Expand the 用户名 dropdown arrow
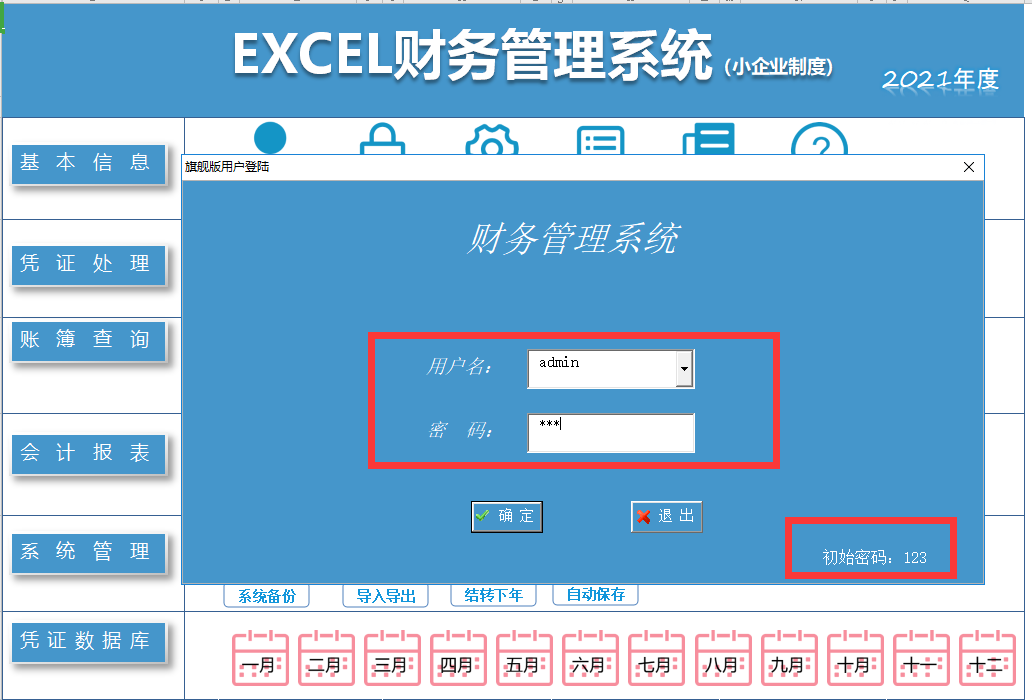 click(684, 368)
